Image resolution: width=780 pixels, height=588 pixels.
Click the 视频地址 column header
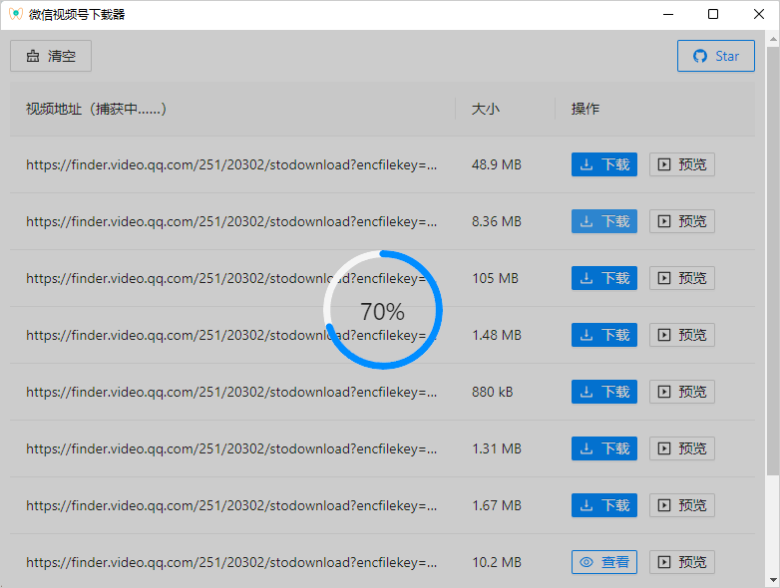[x=96, y=108]
